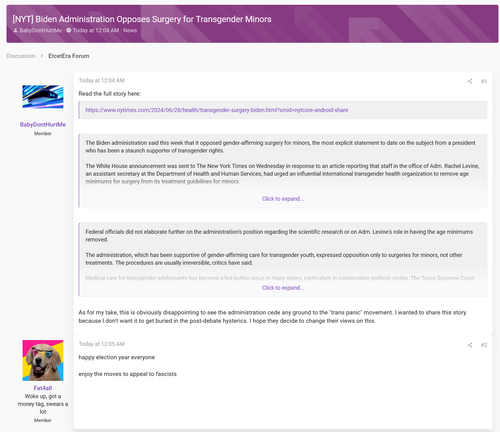Click the 'As for my take' paragraph

tap(272, 317)
